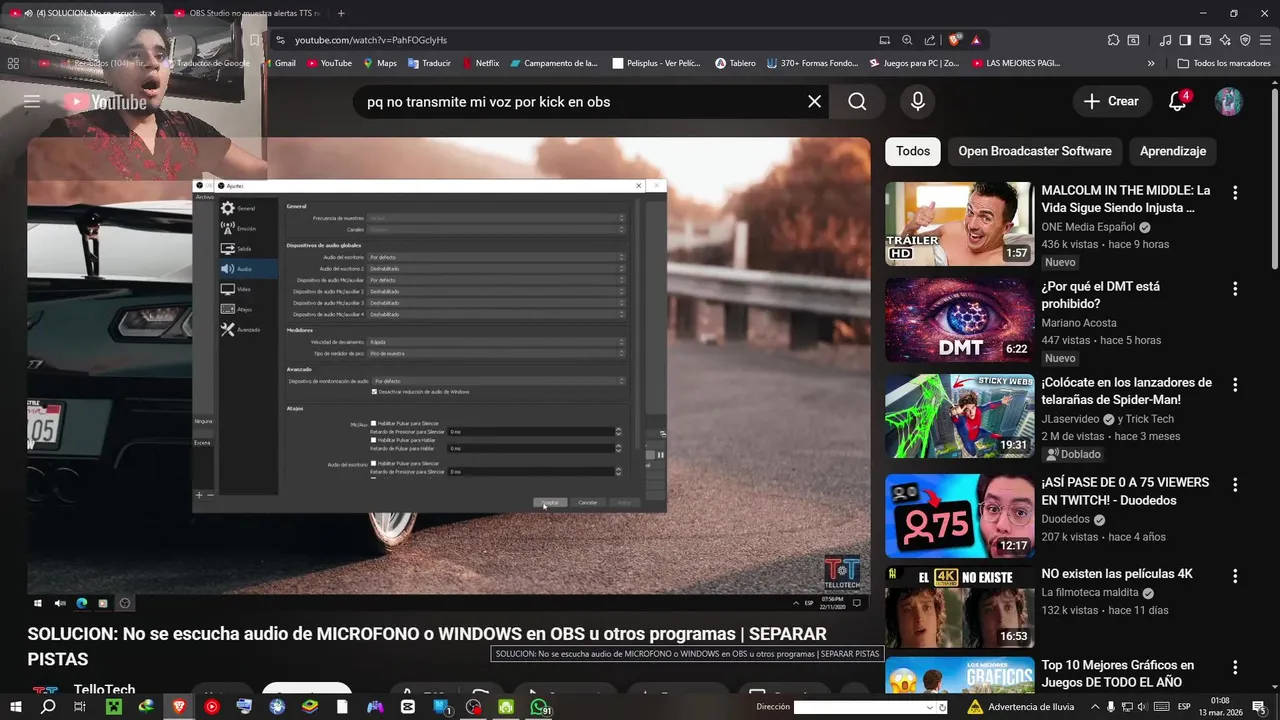Expand hidden bookmarks chevron
Image resolution: width=1280 pixels, height=720 pixels.
coord(1151,63)
